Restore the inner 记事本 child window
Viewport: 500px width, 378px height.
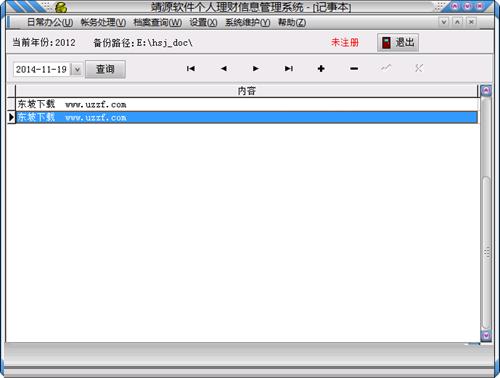click(x=457, y=22)
